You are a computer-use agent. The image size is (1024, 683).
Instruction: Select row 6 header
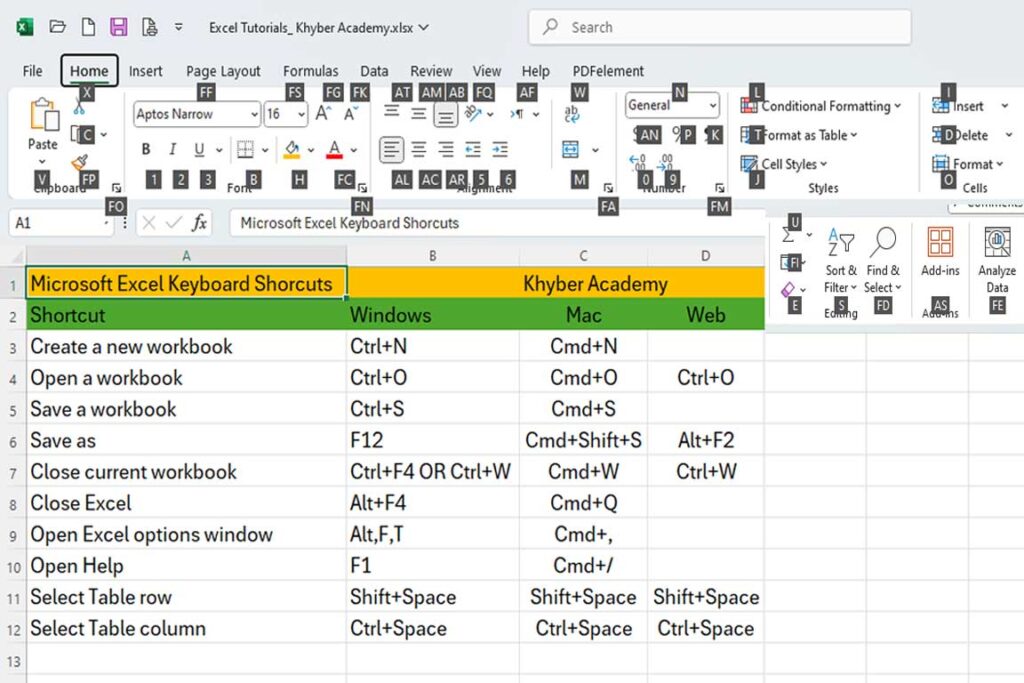click(13, 441)
